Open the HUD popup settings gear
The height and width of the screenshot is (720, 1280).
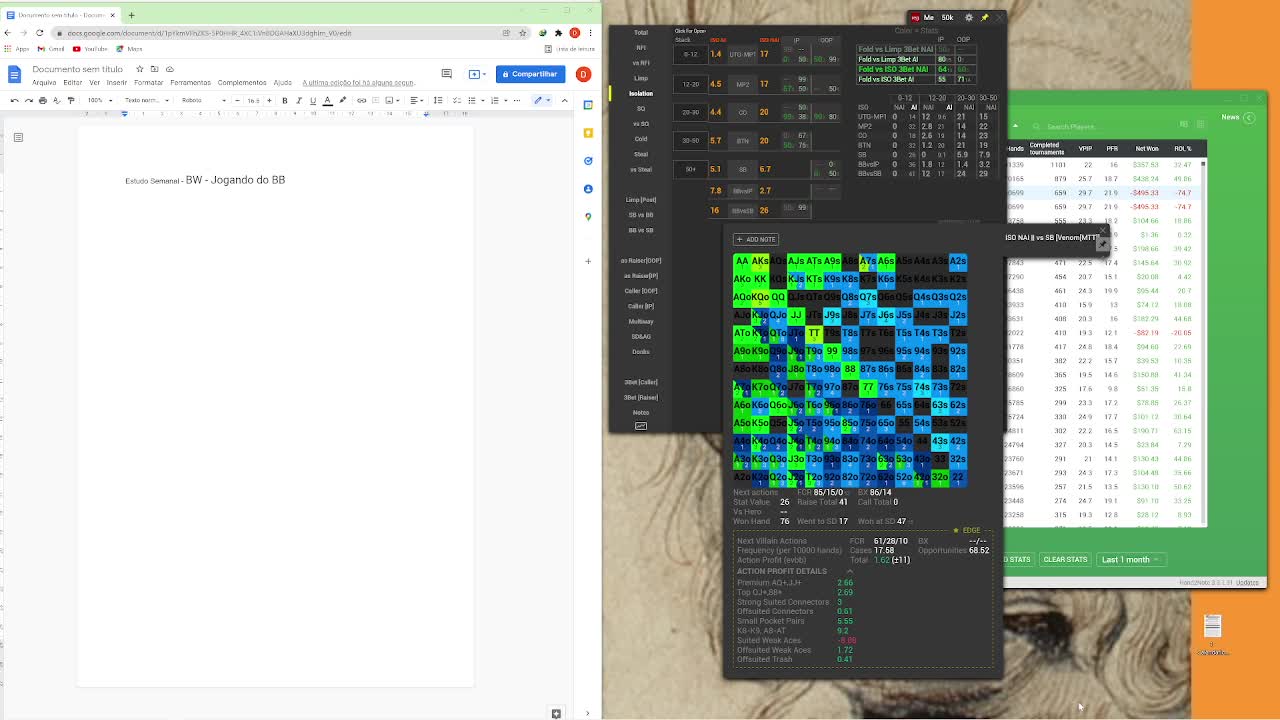(x=968, y=17)
